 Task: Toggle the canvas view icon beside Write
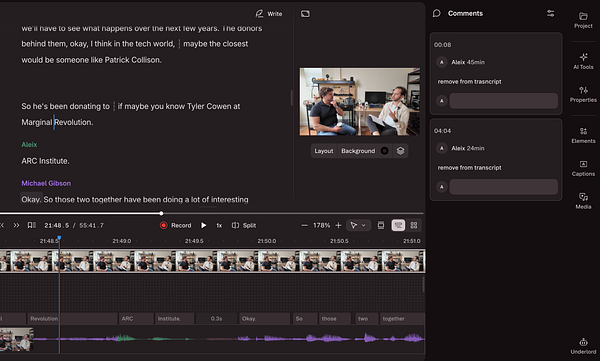click(305, 14)
